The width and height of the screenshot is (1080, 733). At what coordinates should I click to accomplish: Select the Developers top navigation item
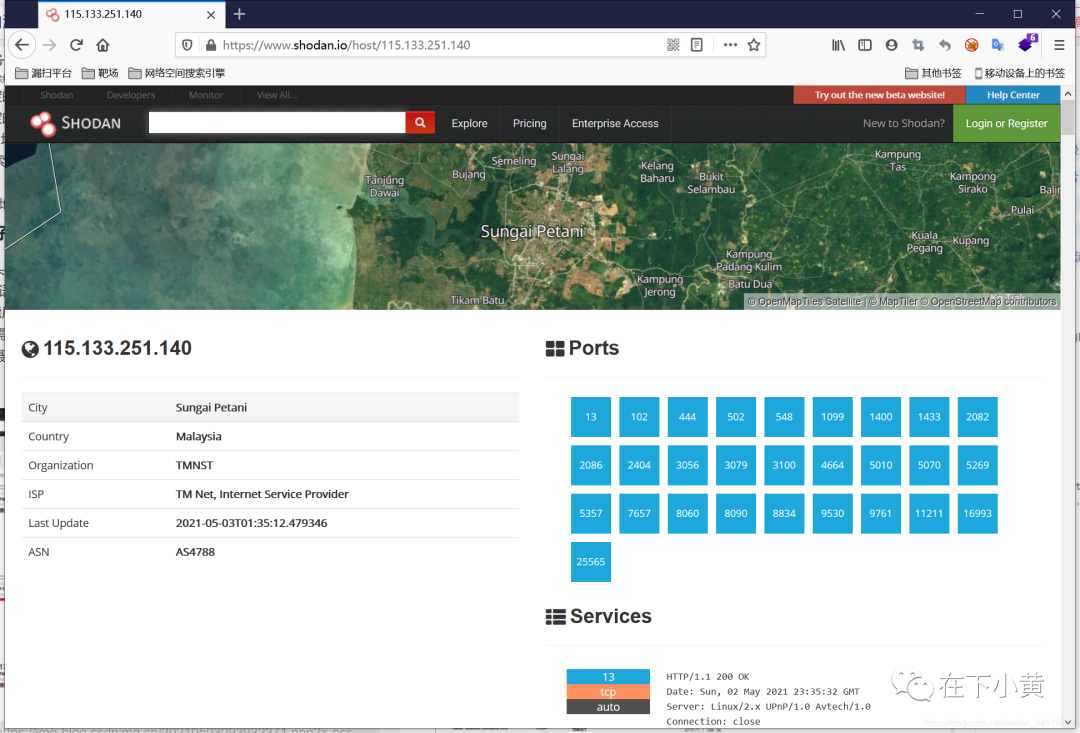pos(131,95)
